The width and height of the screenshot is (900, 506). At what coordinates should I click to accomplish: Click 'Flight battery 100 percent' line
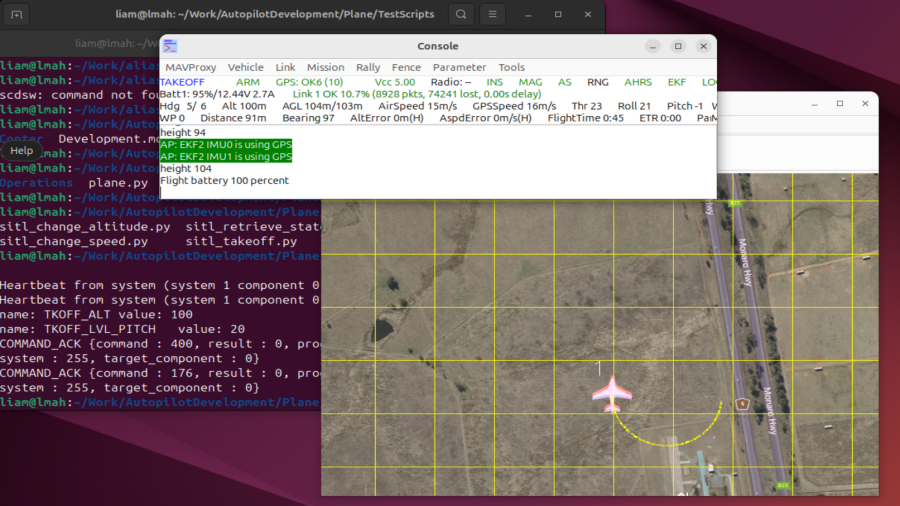click(x=224, y=181)
